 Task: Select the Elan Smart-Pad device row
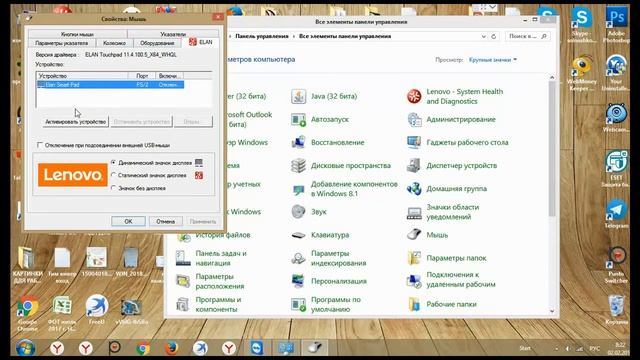pos(110,84)
